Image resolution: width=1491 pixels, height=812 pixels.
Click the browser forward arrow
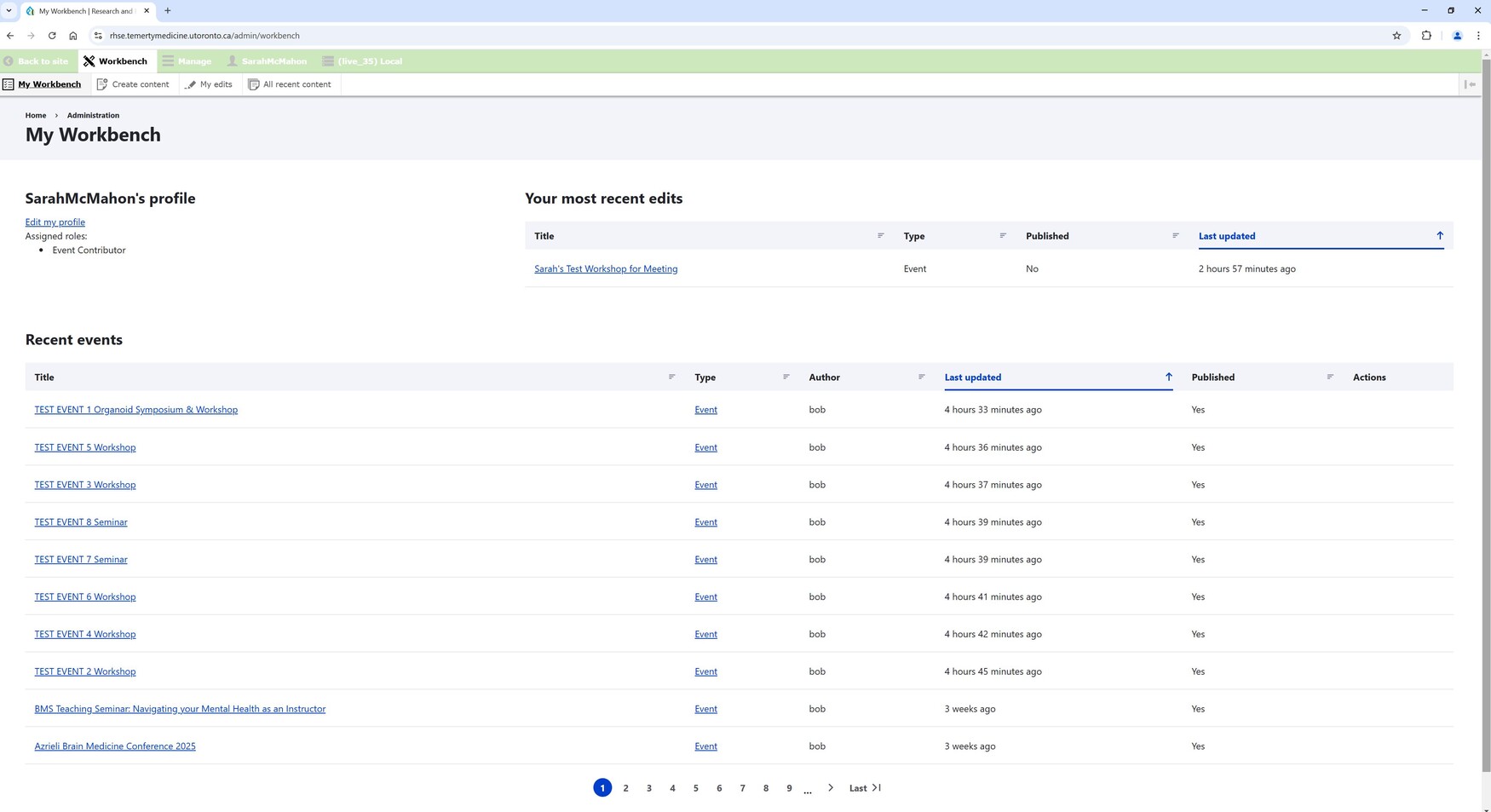click(x=31, y=36)
